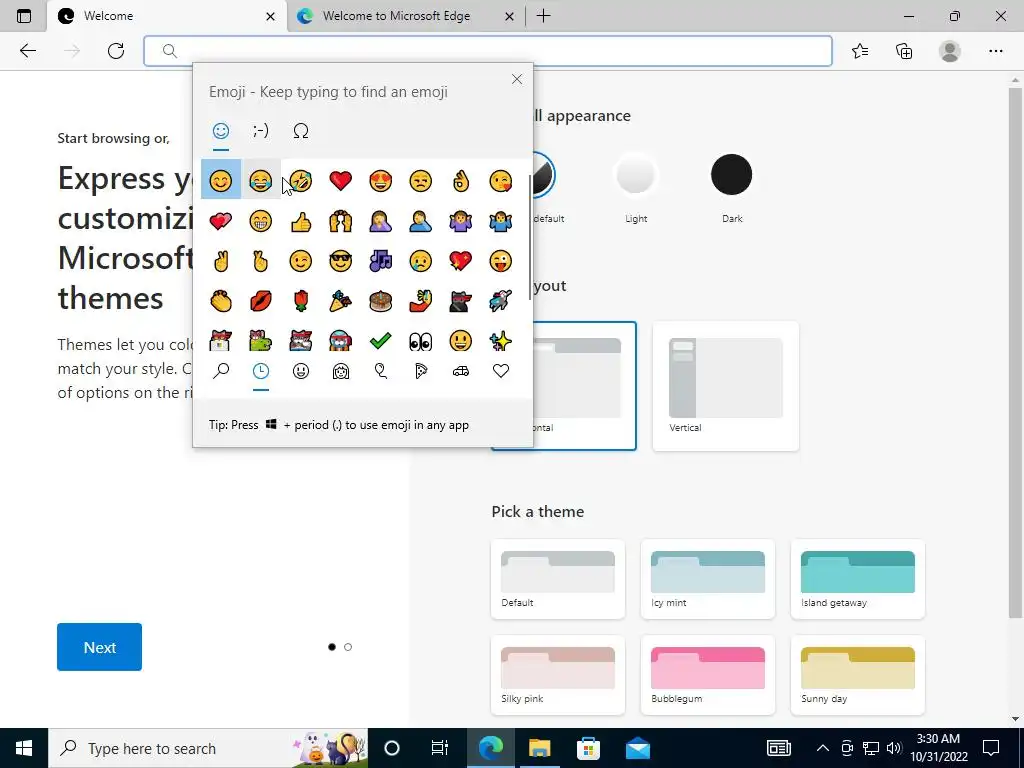
Task: Pick the face blowing a kiss emoji
Action: click(500, 180)
